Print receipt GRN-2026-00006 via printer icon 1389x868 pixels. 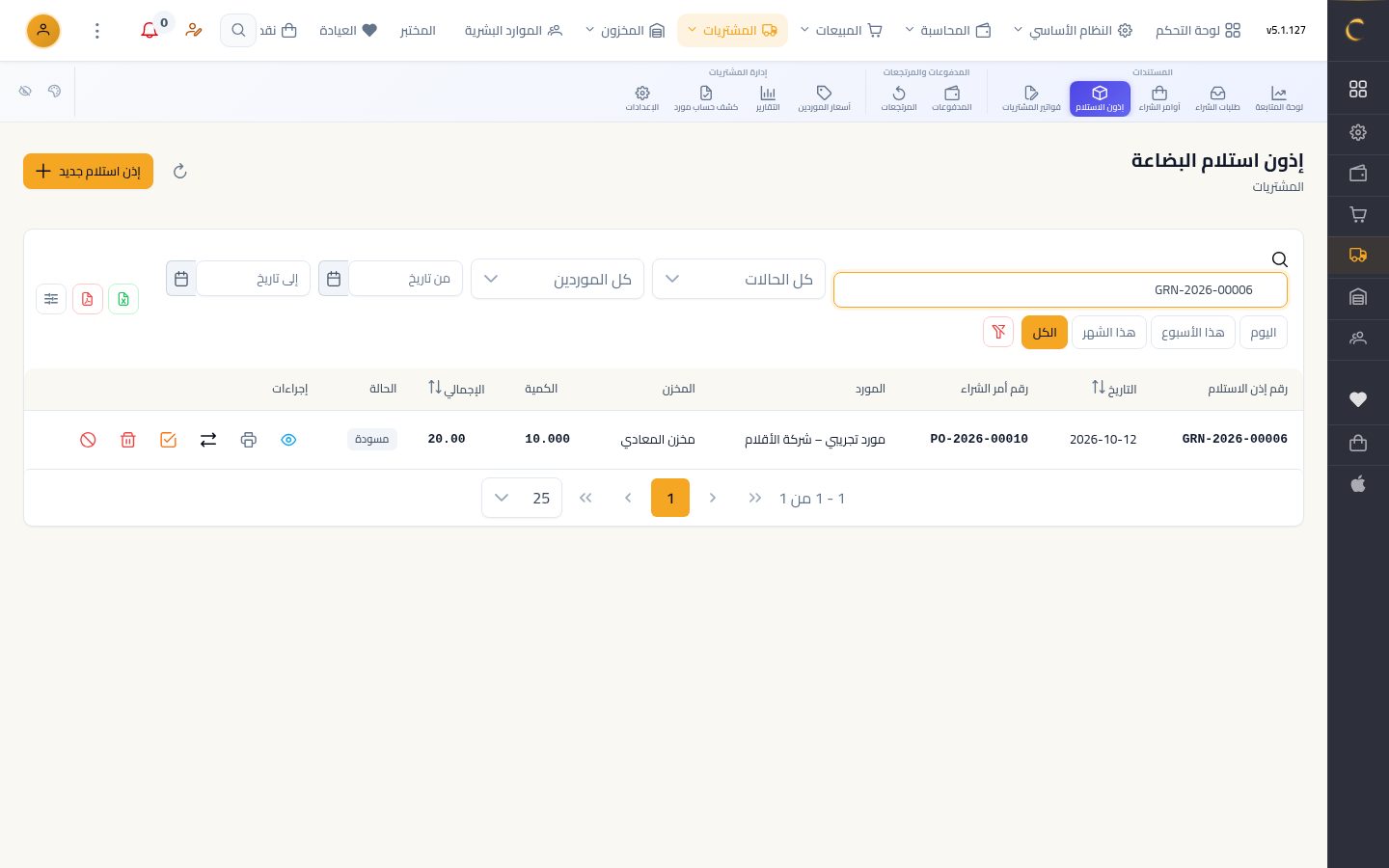249,440
